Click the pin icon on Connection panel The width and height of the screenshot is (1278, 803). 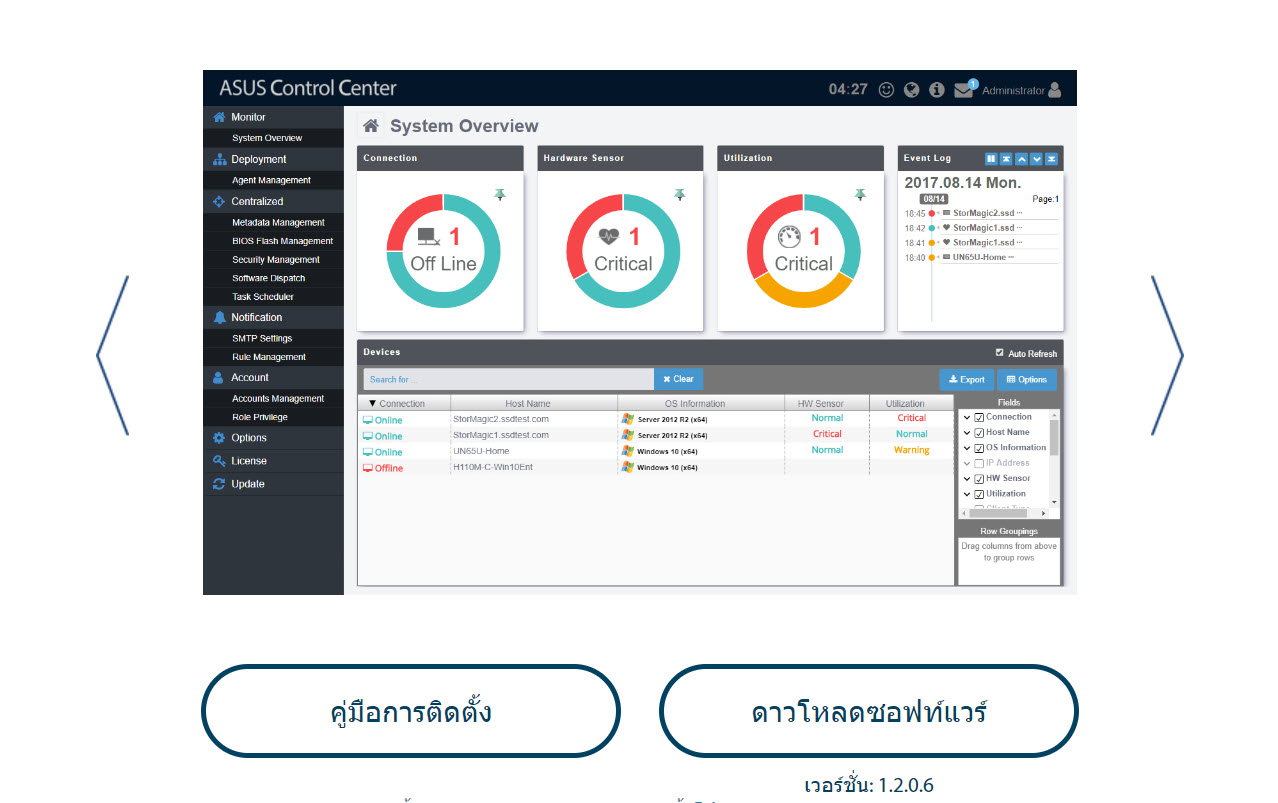500,195
